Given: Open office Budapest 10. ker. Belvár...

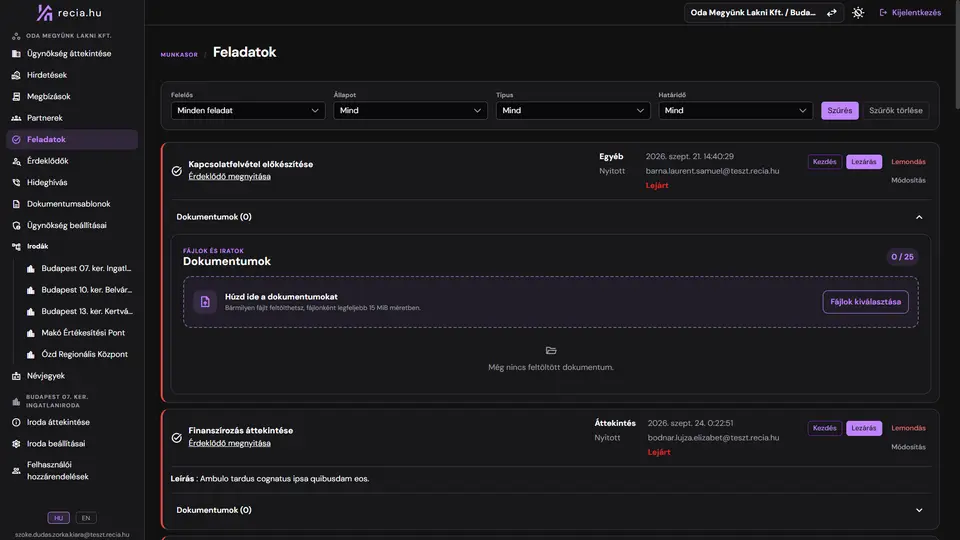Looking at the screenshot, I should point(79,290).
